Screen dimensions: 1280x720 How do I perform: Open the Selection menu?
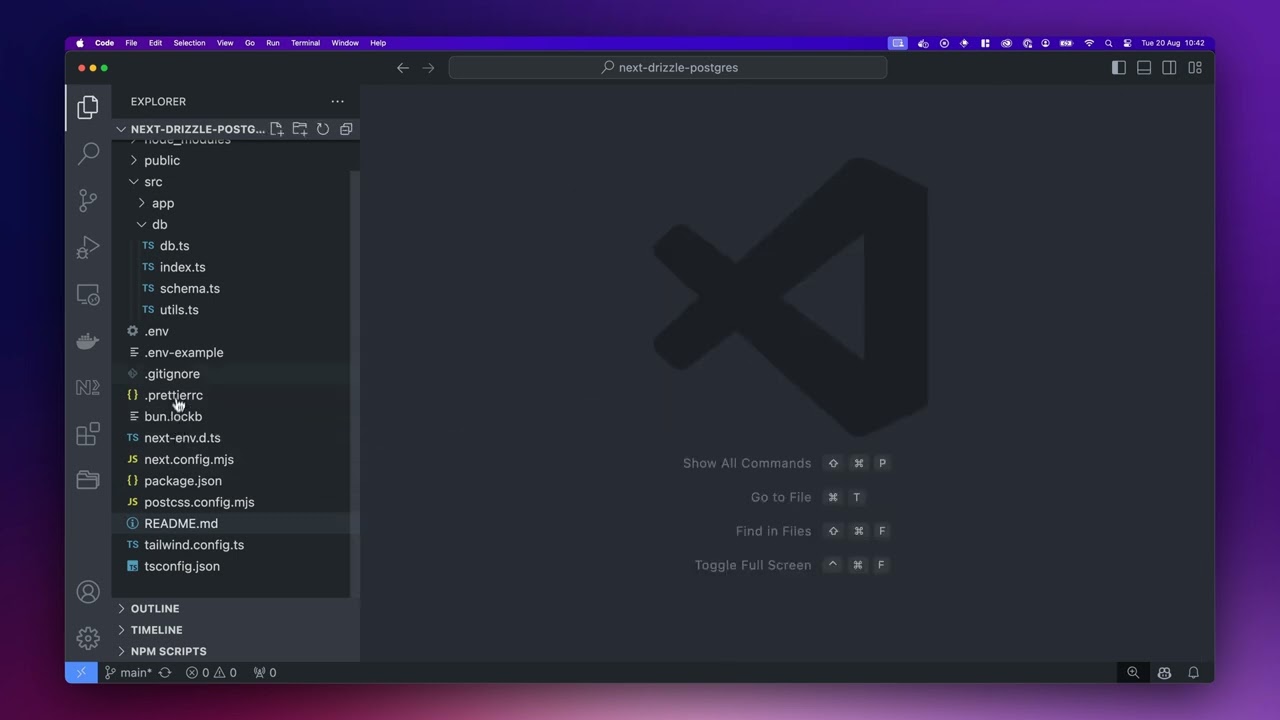[189, 43]
